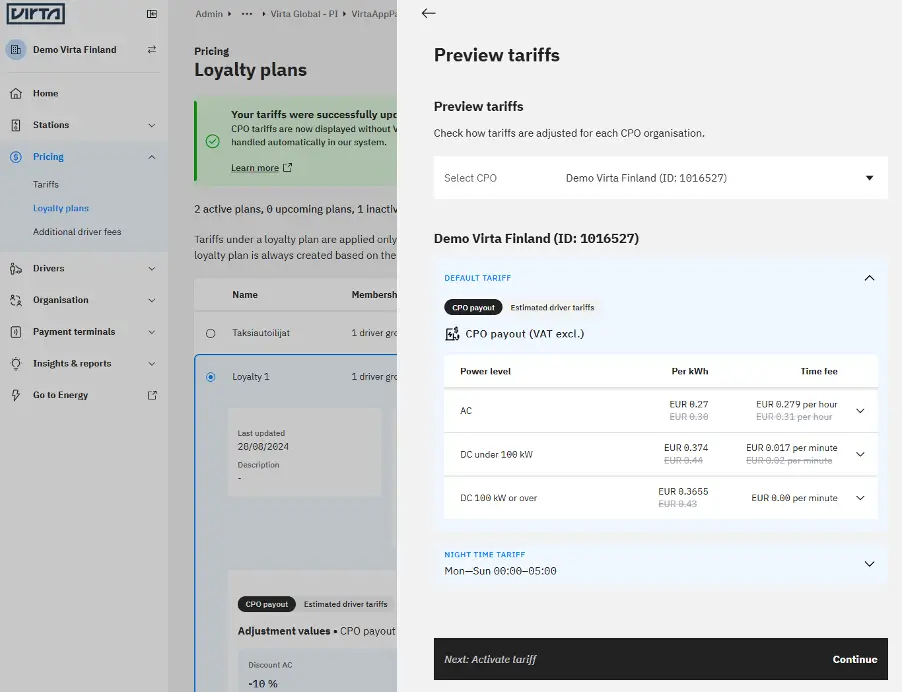Collapse the sidebar panel icon
The image size is (902, 692).
[152, 14]
